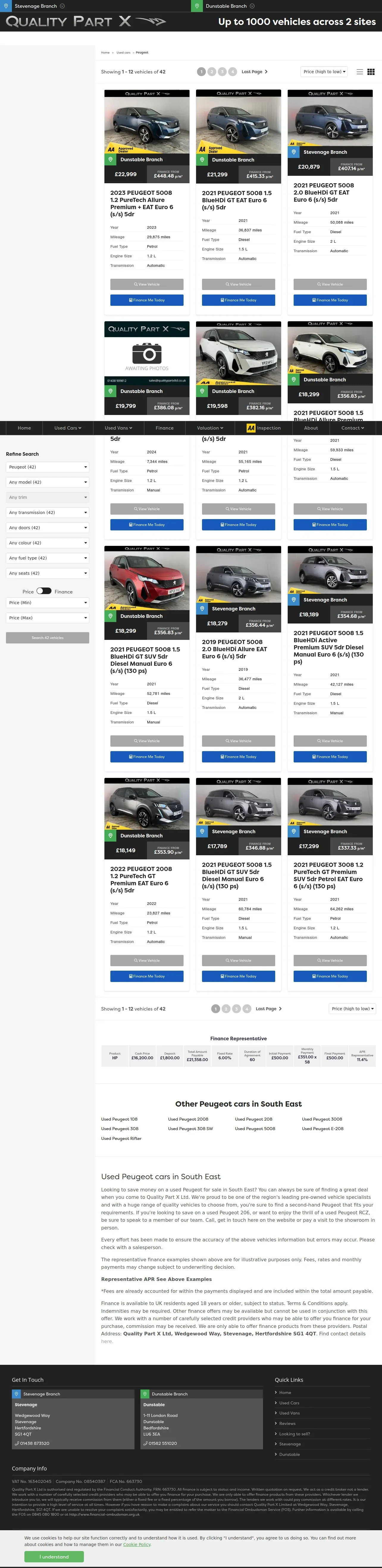This screenshot has height=1568, width=382.
Task: Click green location pin on the £19,799 card
Action: 110,391
